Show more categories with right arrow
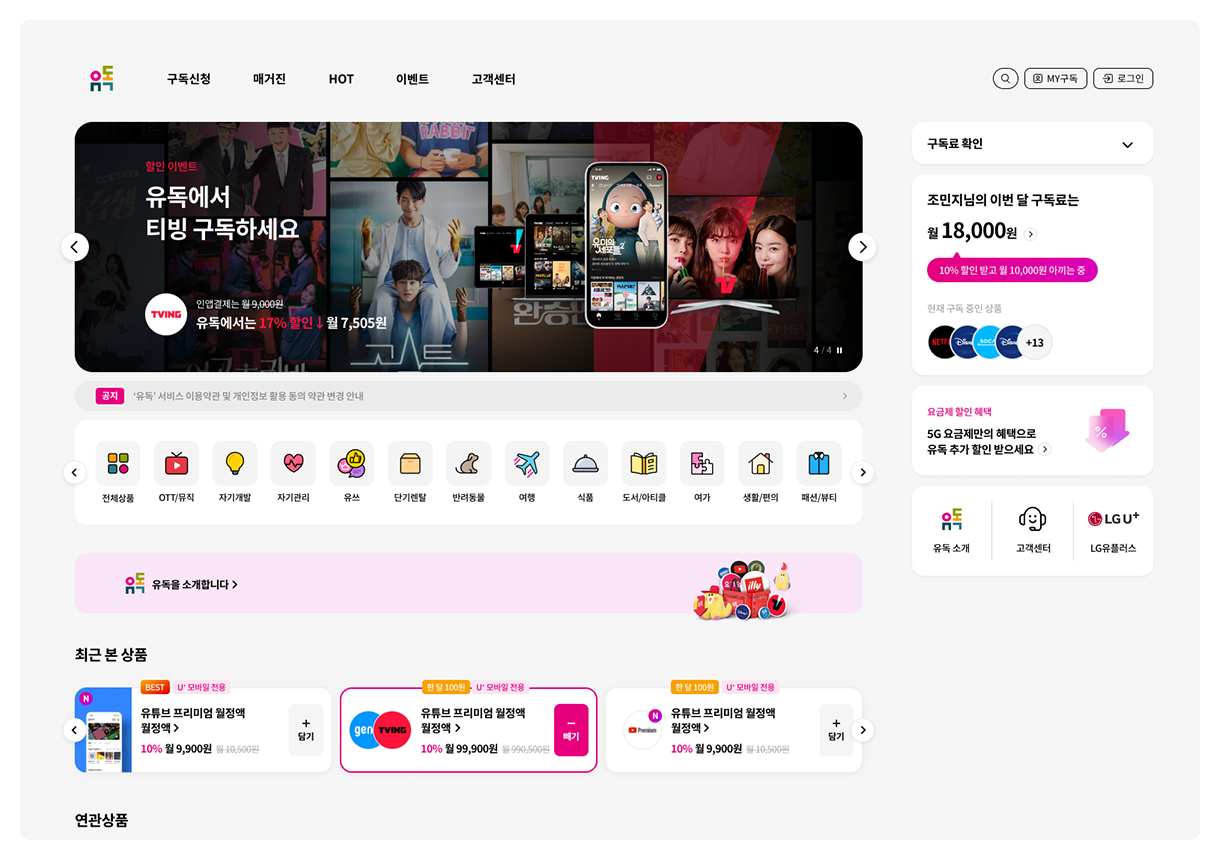Screen dimensions: 1220x860 pyautogui.click(x=862, y=472)
